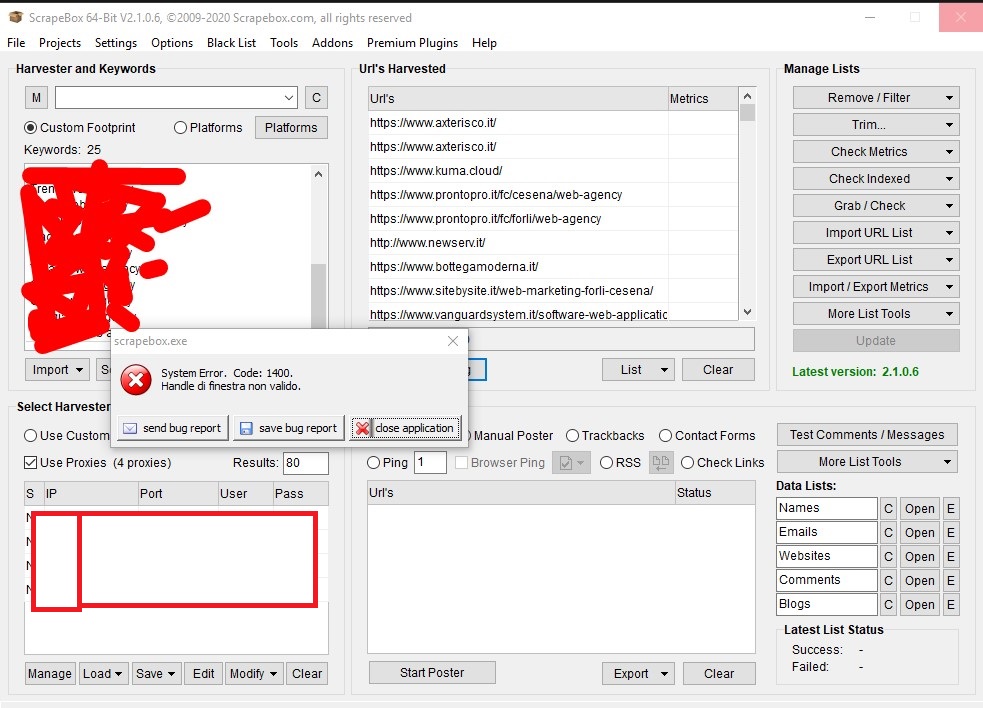
Task: Expand Import / Export Metrics dropdown
Action: (x=876, y=287)
